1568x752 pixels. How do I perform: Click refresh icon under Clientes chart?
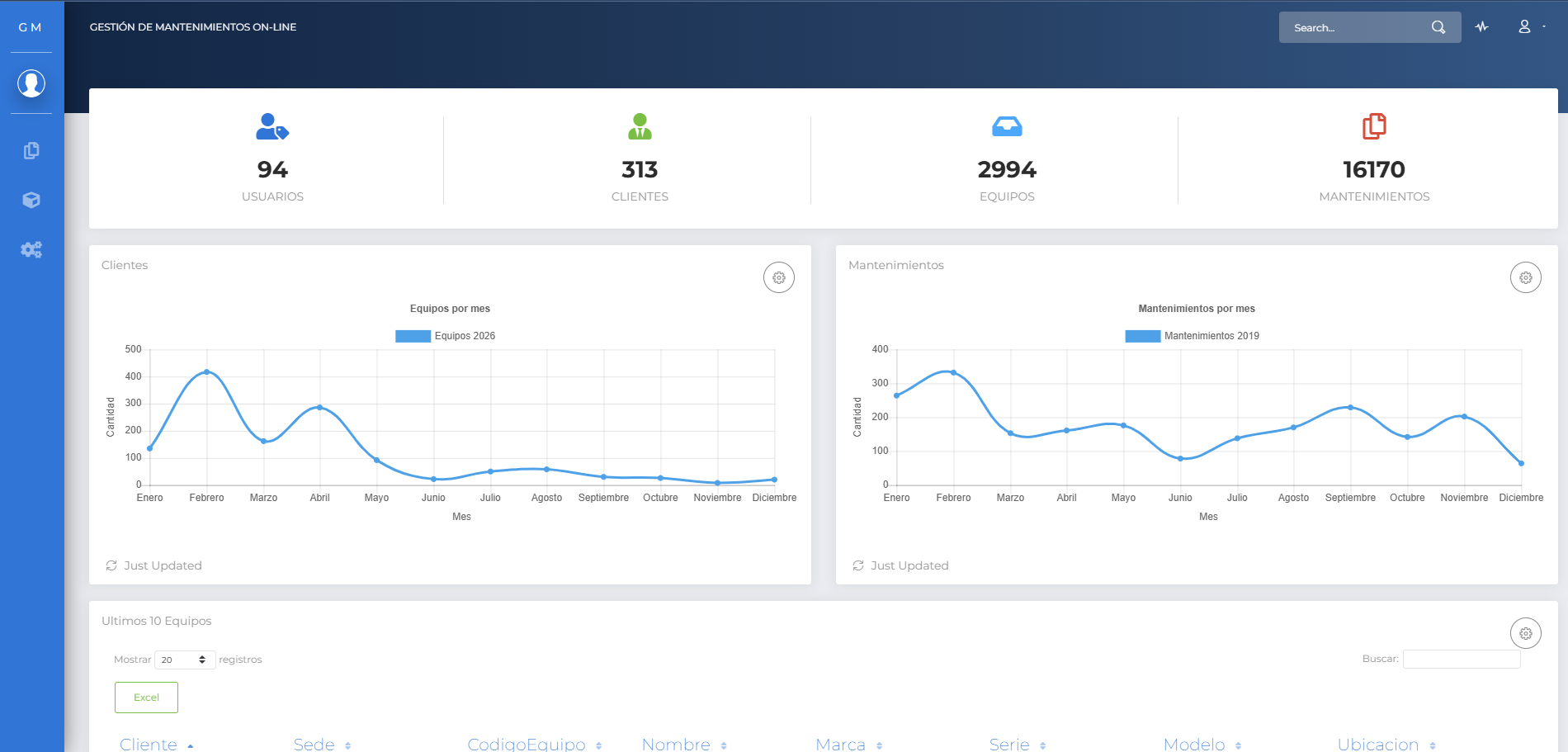(x=111, y=565)
